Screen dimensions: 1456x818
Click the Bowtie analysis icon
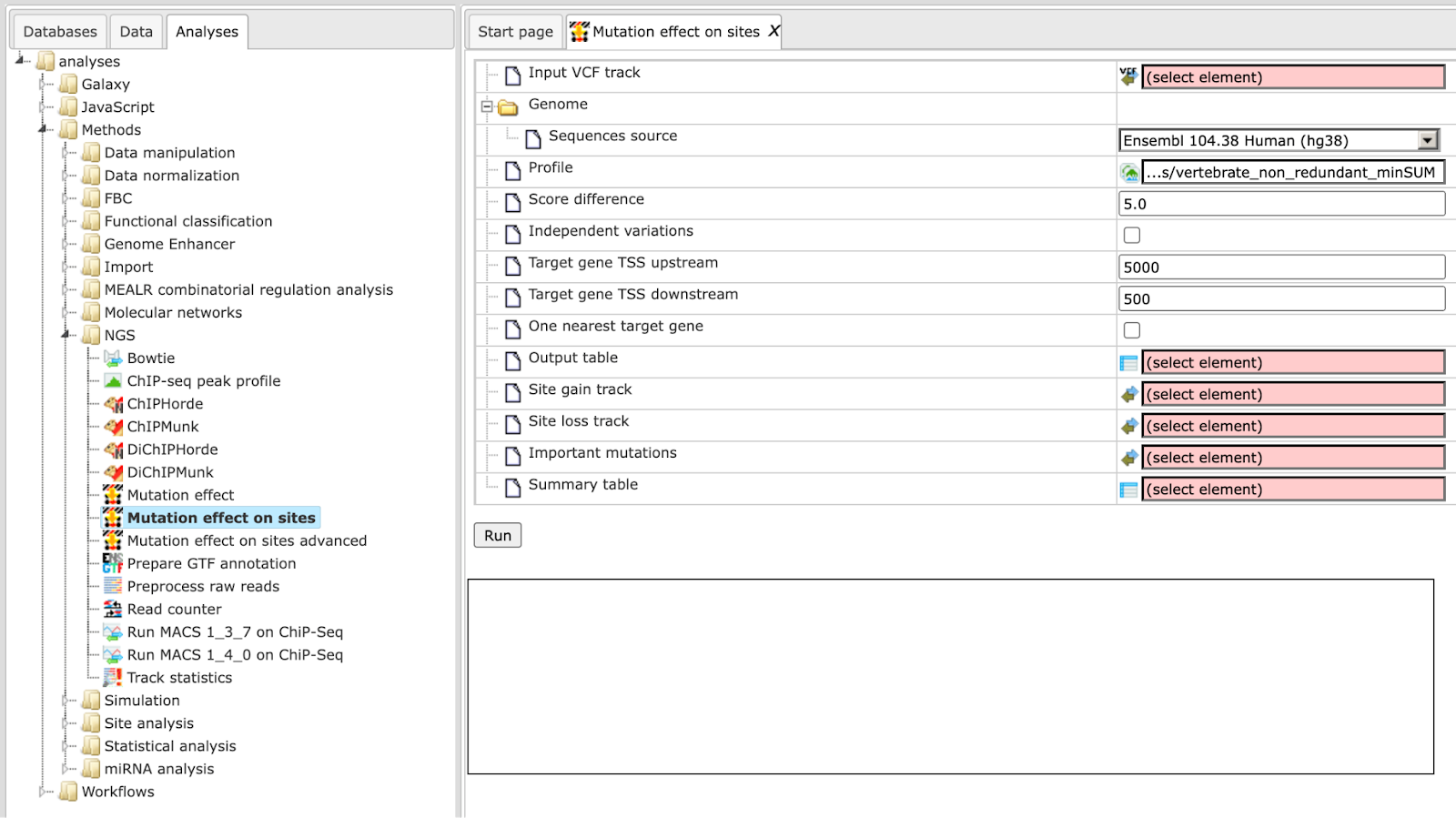click(113, 359)
